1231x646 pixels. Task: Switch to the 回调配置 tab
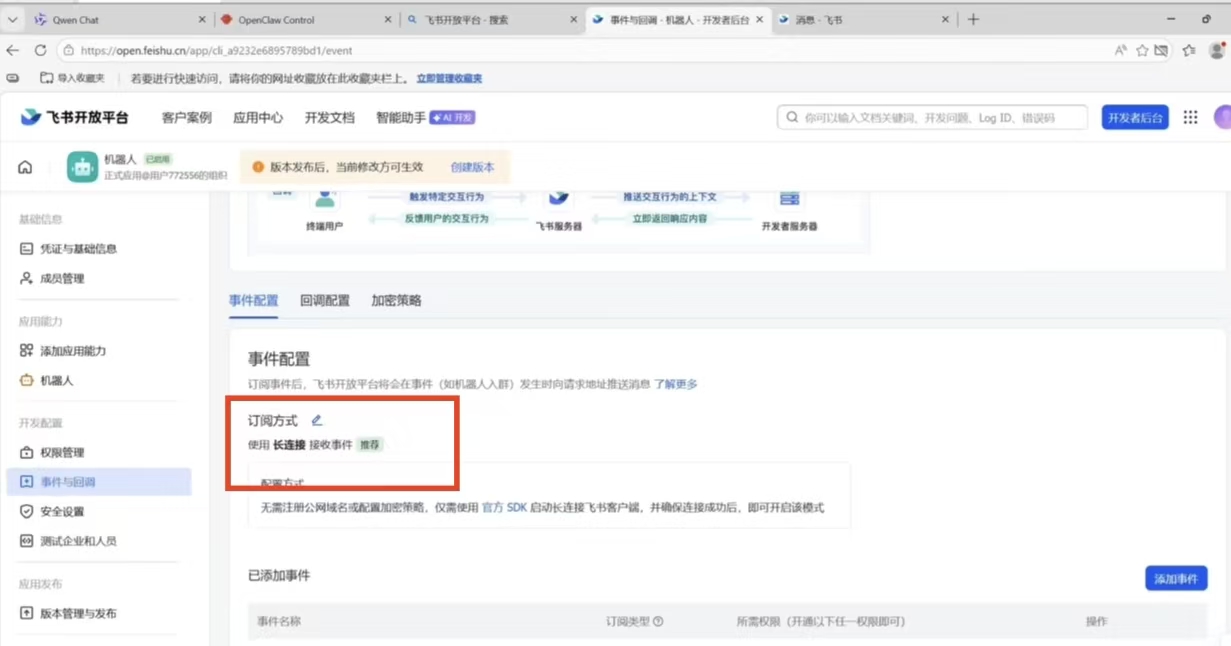(x=325, y=300)
